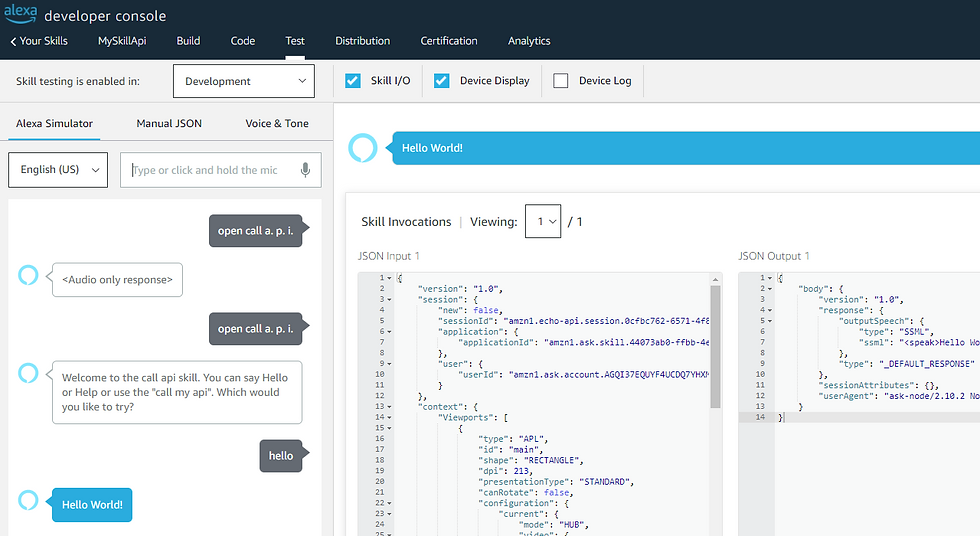Collapse line 1 fold arrow in JSON Output
This screenshot has width=980, height=536.
point(770,278)
